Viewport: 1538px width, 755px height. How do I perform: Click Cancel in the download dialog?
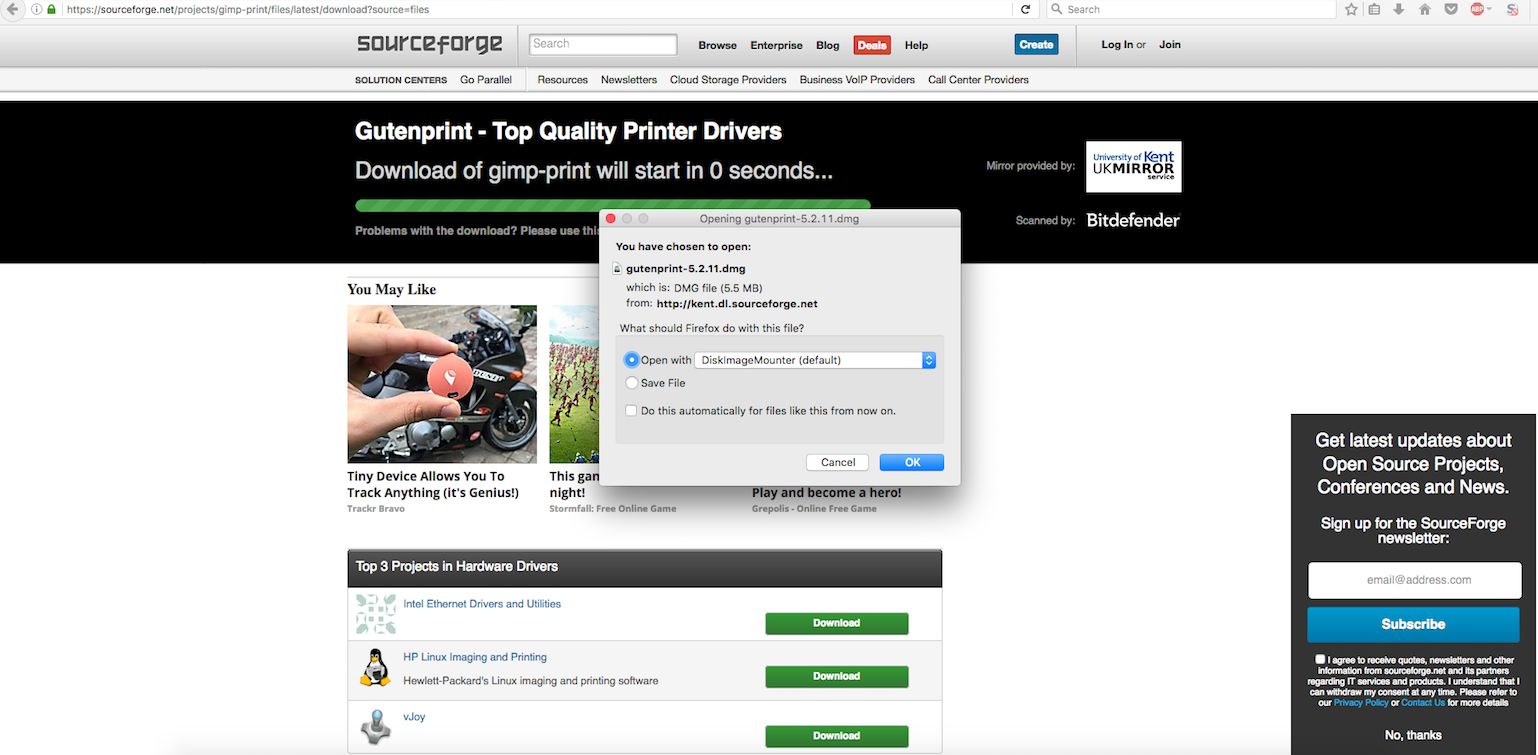click(x=838, y=462)
